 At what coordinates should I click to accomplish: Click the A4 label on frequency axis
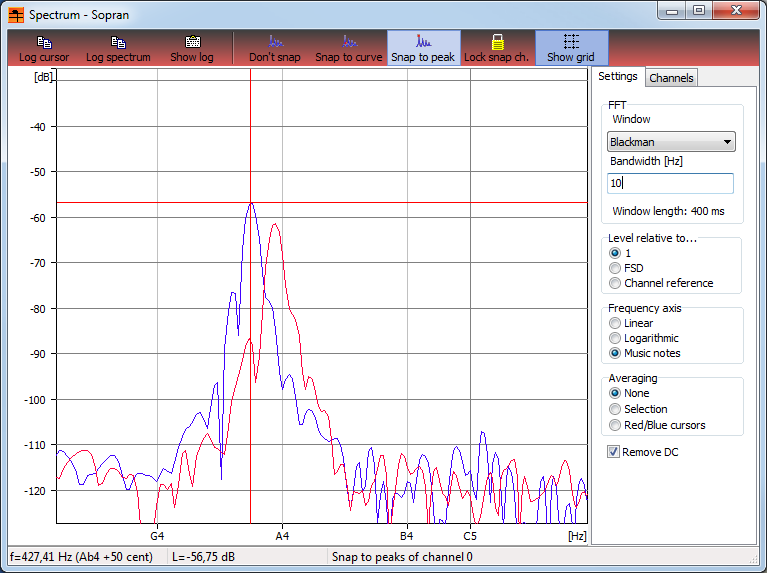pyautogui.click(x=282, y=536)
